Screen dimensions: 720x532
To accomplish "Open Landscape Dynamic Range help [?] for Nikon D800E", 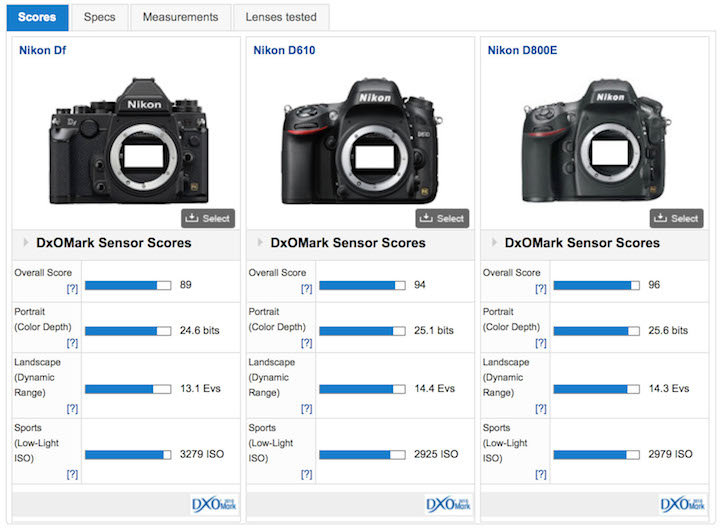I will click(541, 409).
